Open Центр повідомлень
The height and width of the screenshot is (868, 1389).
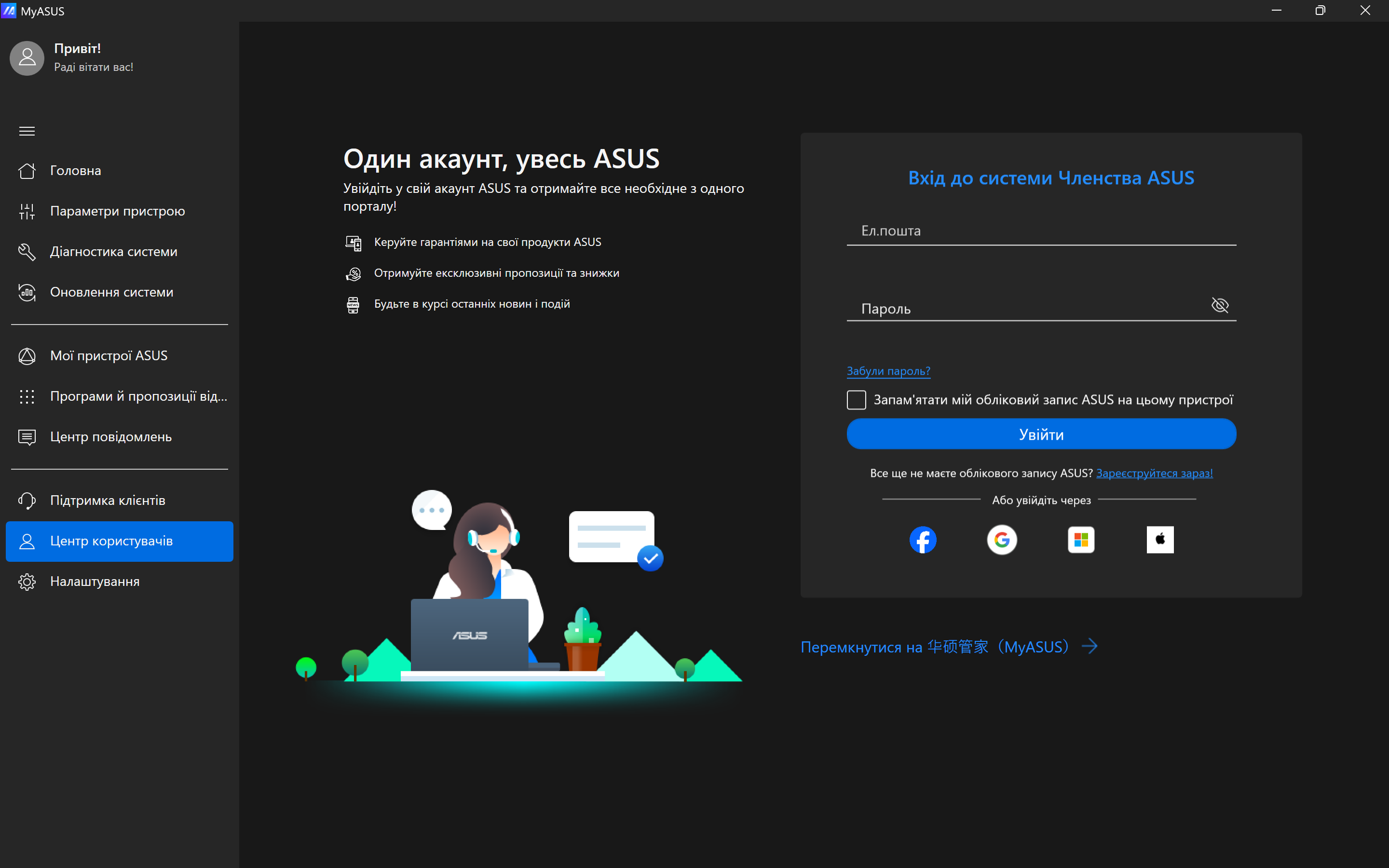click(111, 436)
